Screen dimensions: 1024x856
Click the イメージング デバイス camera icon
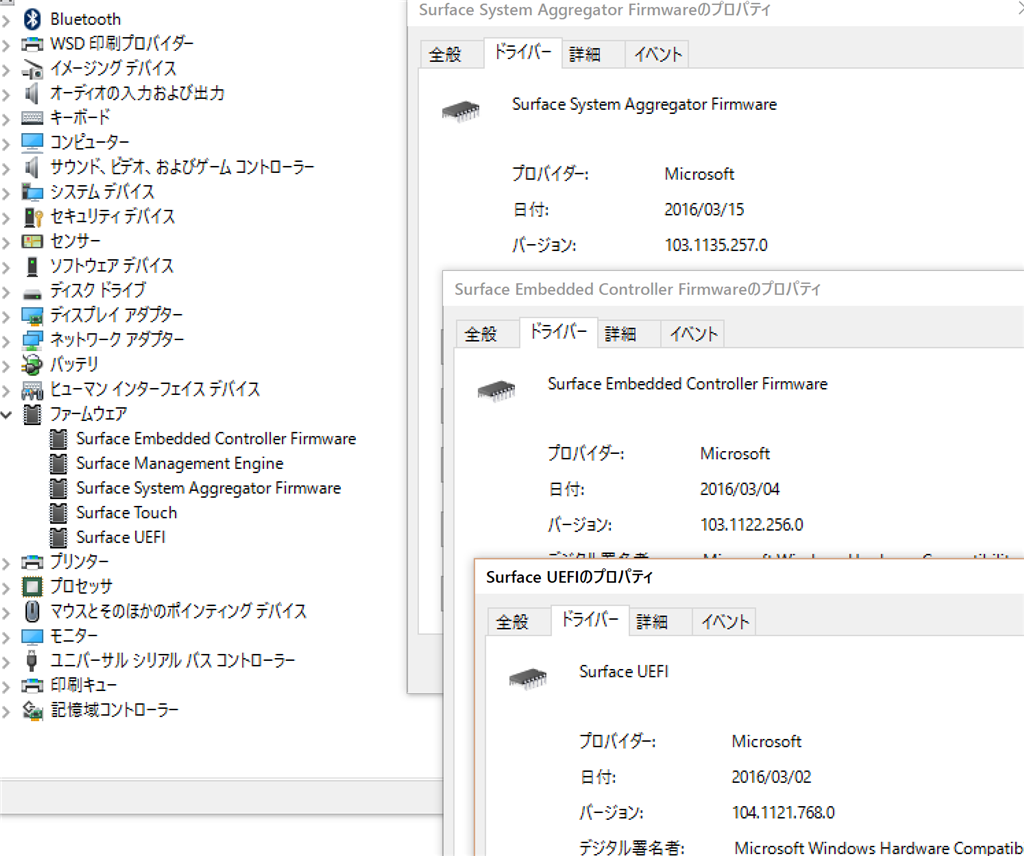[32, 69]
